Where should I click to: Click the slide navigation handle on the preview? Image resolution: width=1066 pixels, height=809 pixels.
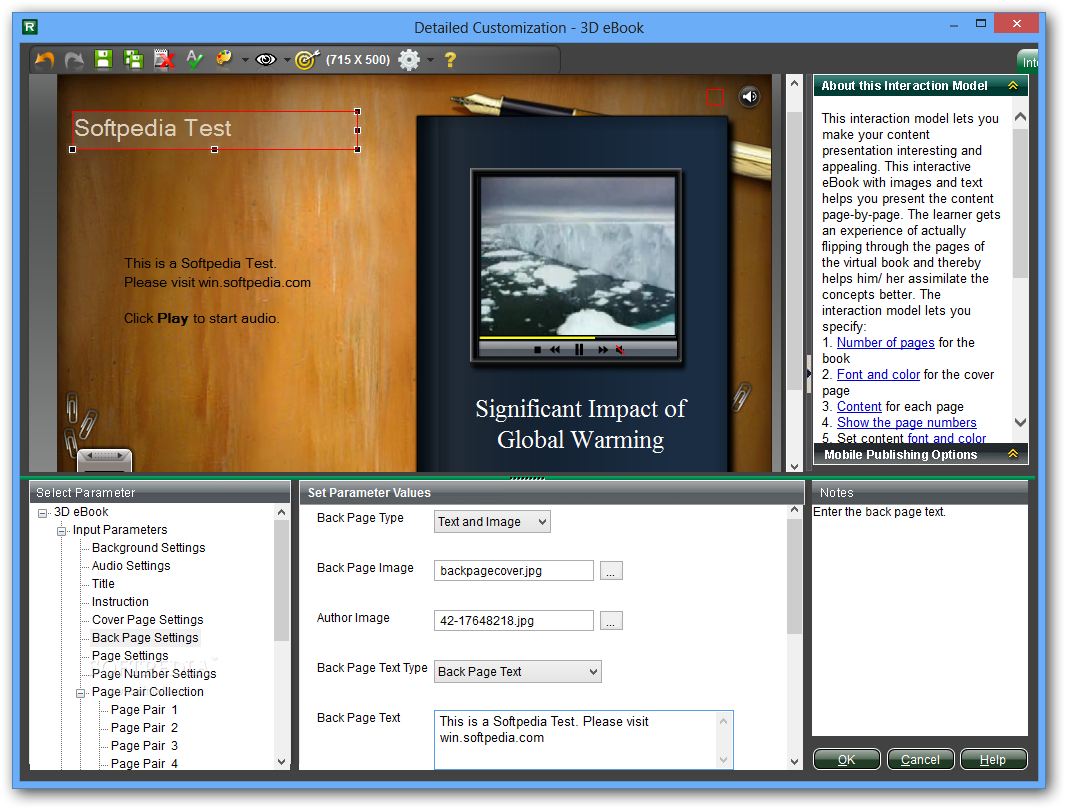click(x=104, y=459)
